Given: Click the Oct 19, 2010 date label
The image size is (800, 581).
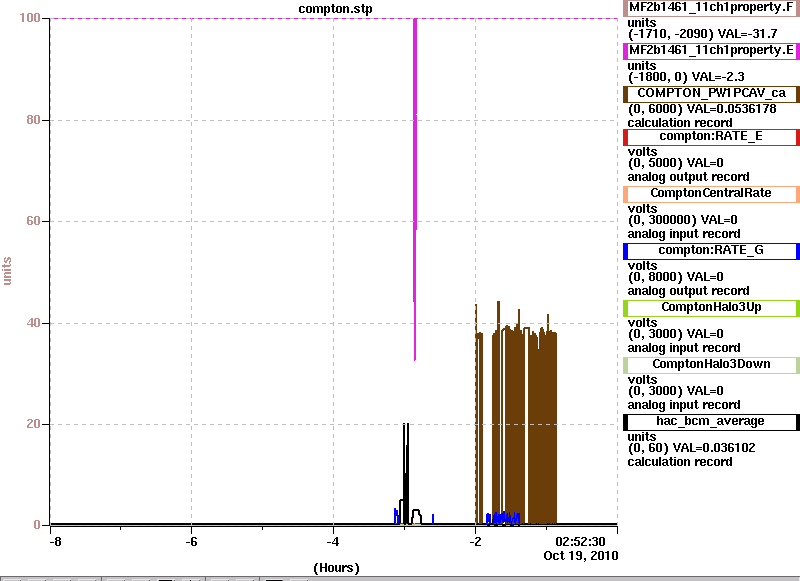Looking at the screenshot, I should 581,555.
